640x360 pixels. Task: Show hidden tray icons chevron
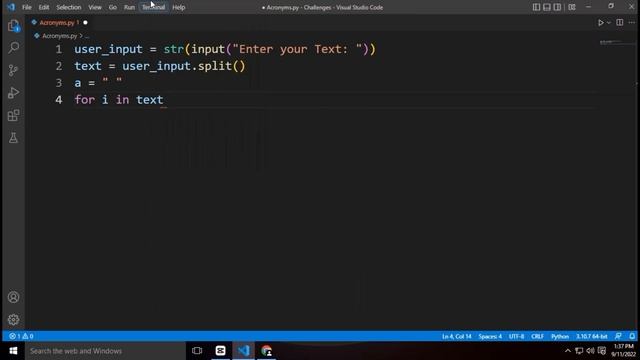568,351
